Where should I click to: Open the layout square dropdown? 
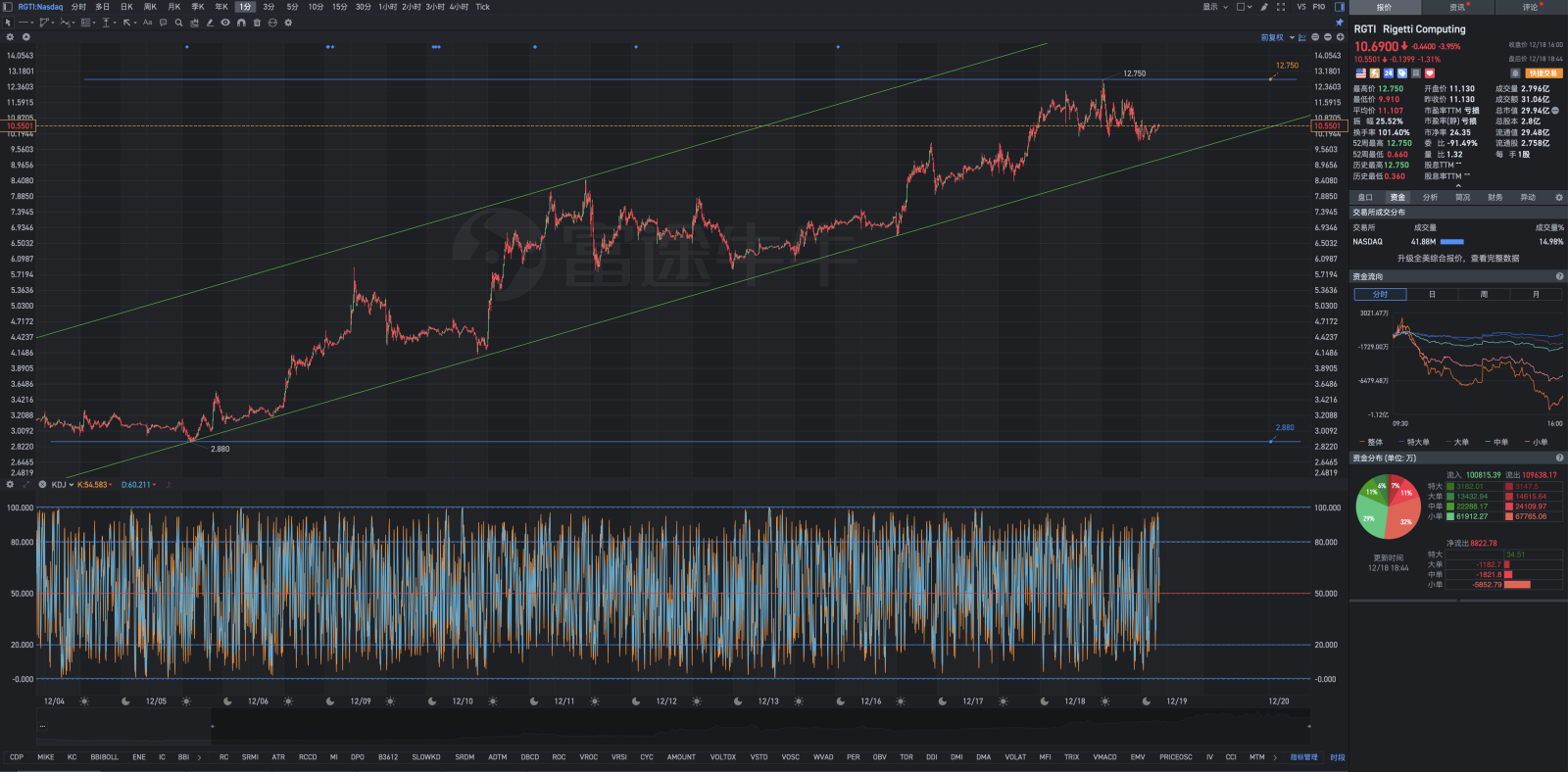1245,7
